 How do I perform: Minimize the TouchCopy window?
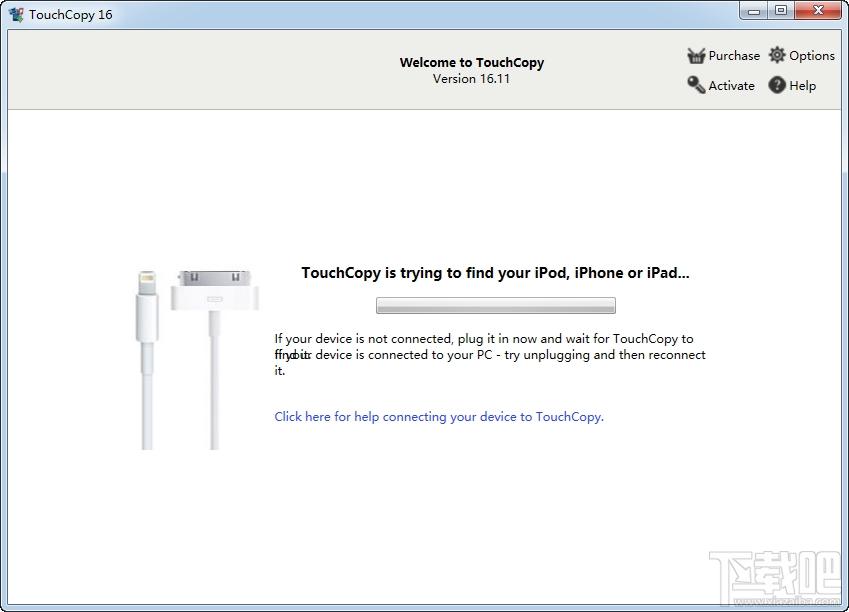pos(754,11)
